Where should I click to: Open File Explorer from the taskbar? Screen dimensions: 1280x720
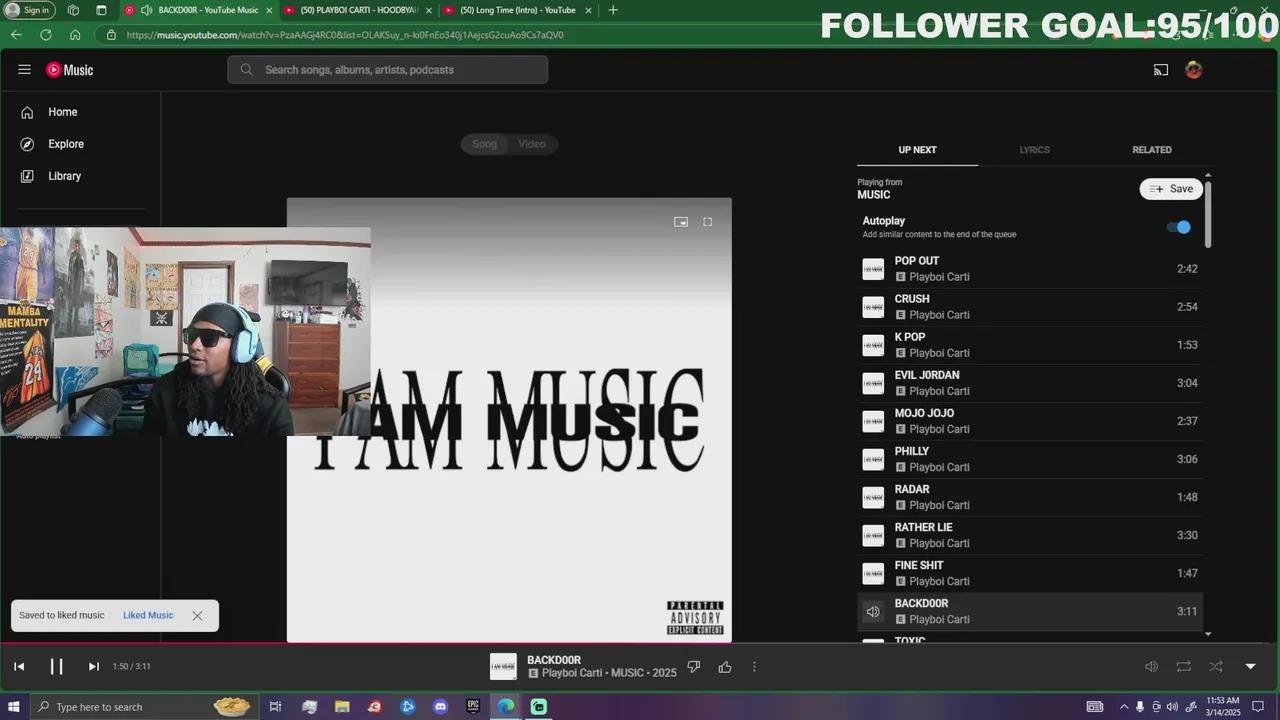tap(342, 707)
